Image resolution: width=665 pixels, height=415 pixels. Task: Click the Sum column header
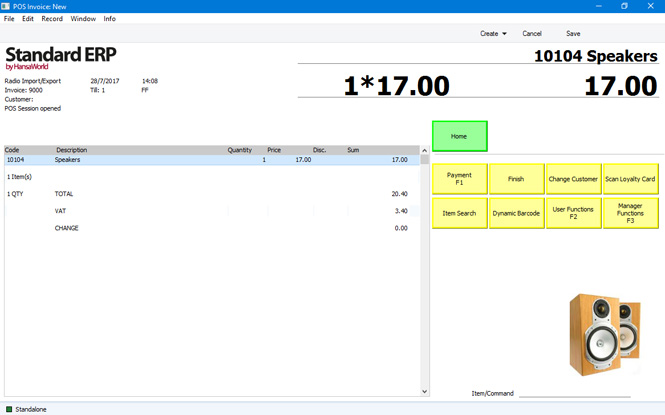353,150
